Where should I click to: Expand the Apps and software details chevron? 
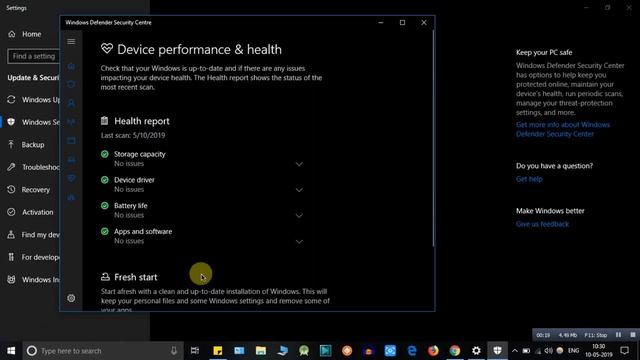[299, 242]
